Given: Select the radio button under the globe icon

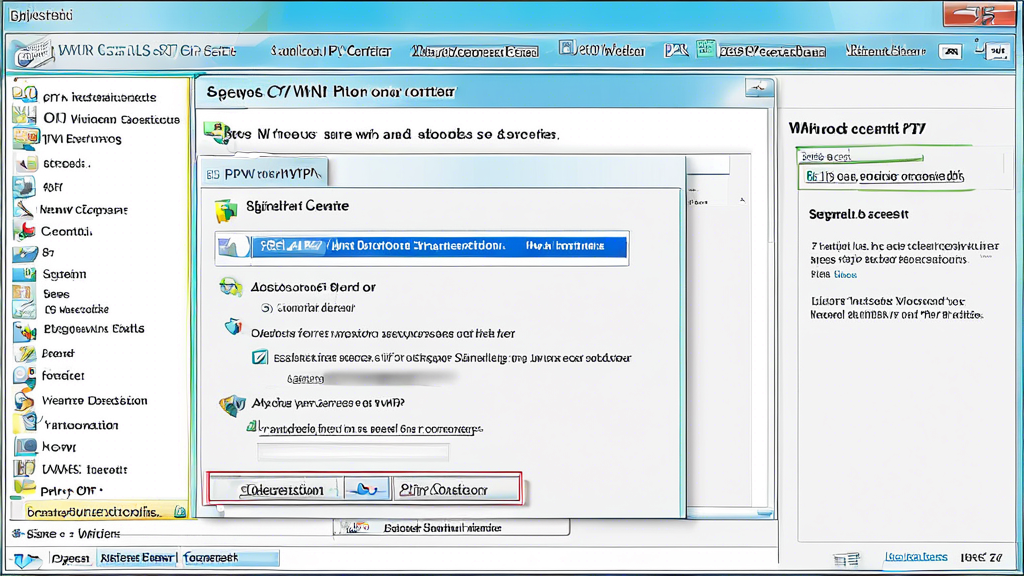Looking at the screenshot, I should [x=267, y=309].
